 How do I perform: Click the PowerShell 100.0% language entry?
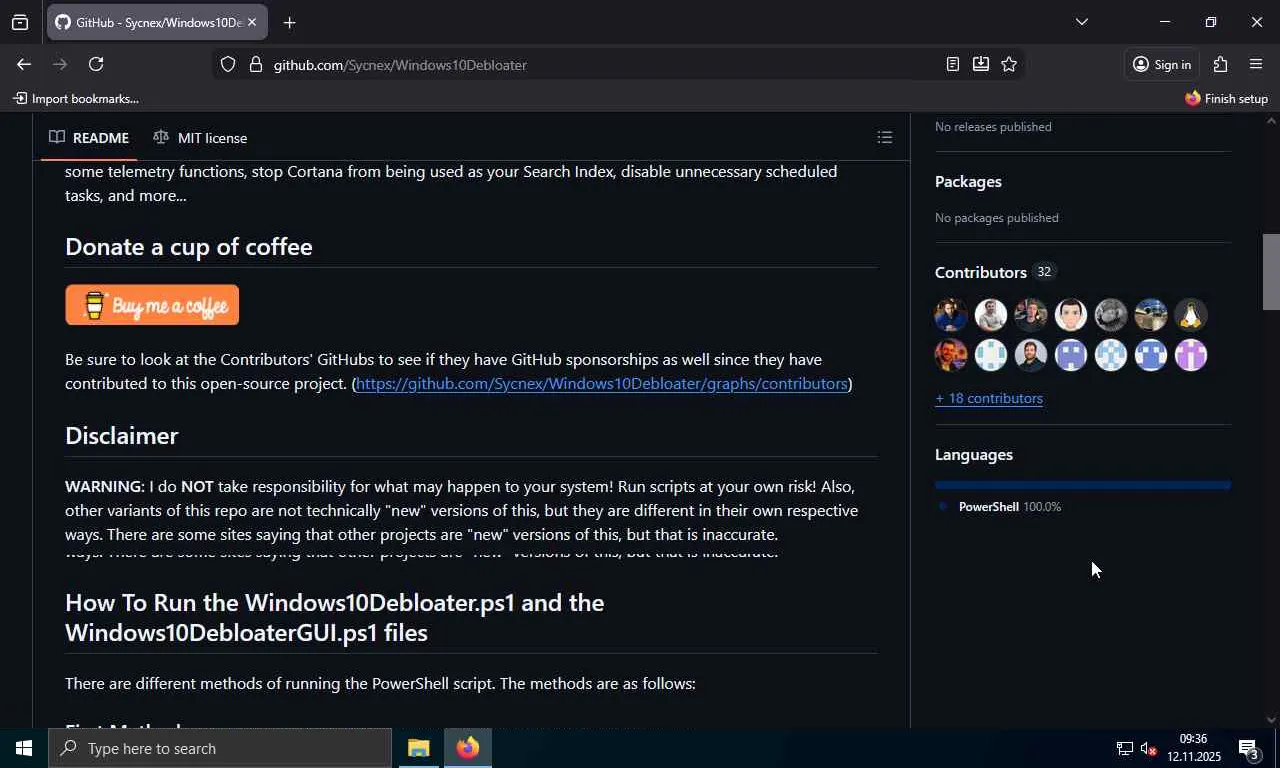1000,507
